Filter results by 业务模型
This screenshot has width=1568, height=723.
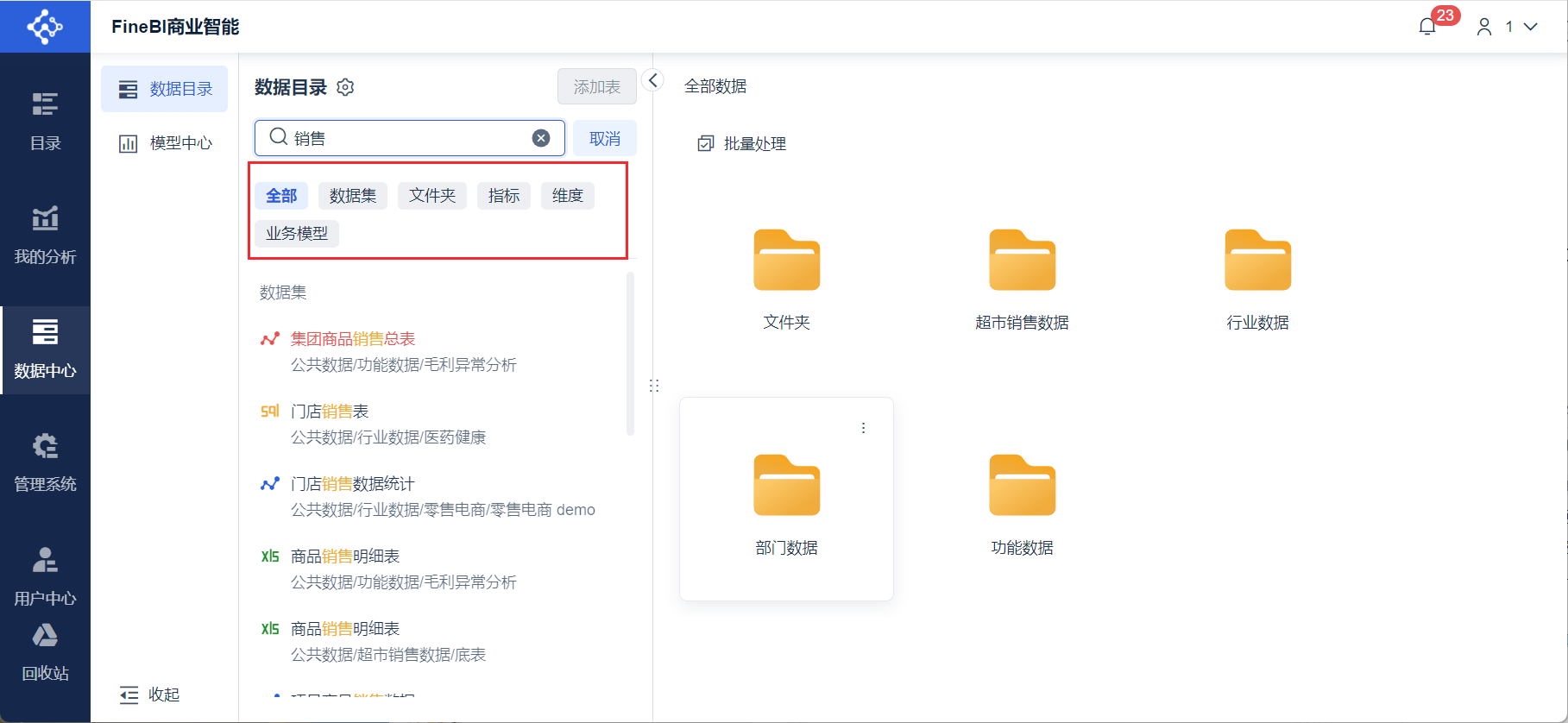(297, 234)
